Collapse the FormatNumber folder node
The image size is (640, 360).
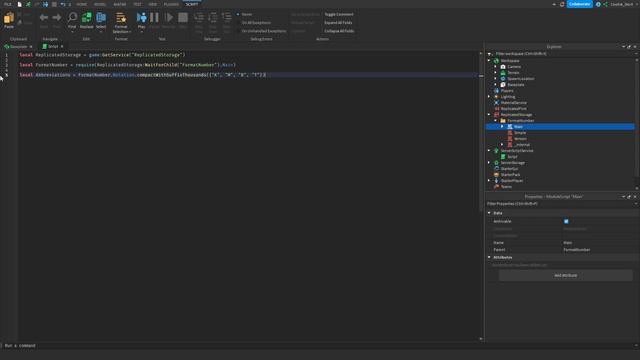pyautogui.click(x=496, y=121)
